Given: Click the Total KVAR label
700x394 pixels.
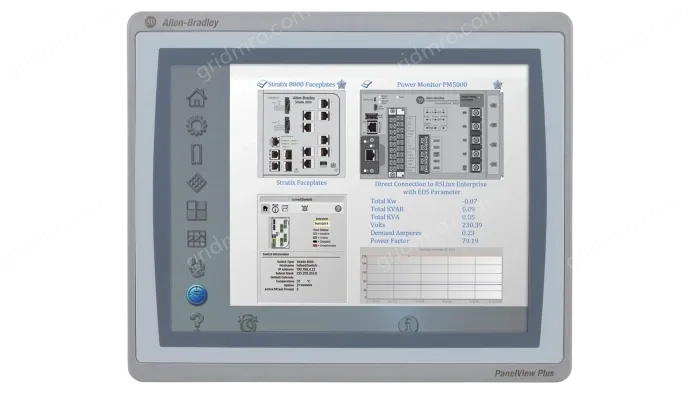Looking at the screenshot, I should [387, 209].
